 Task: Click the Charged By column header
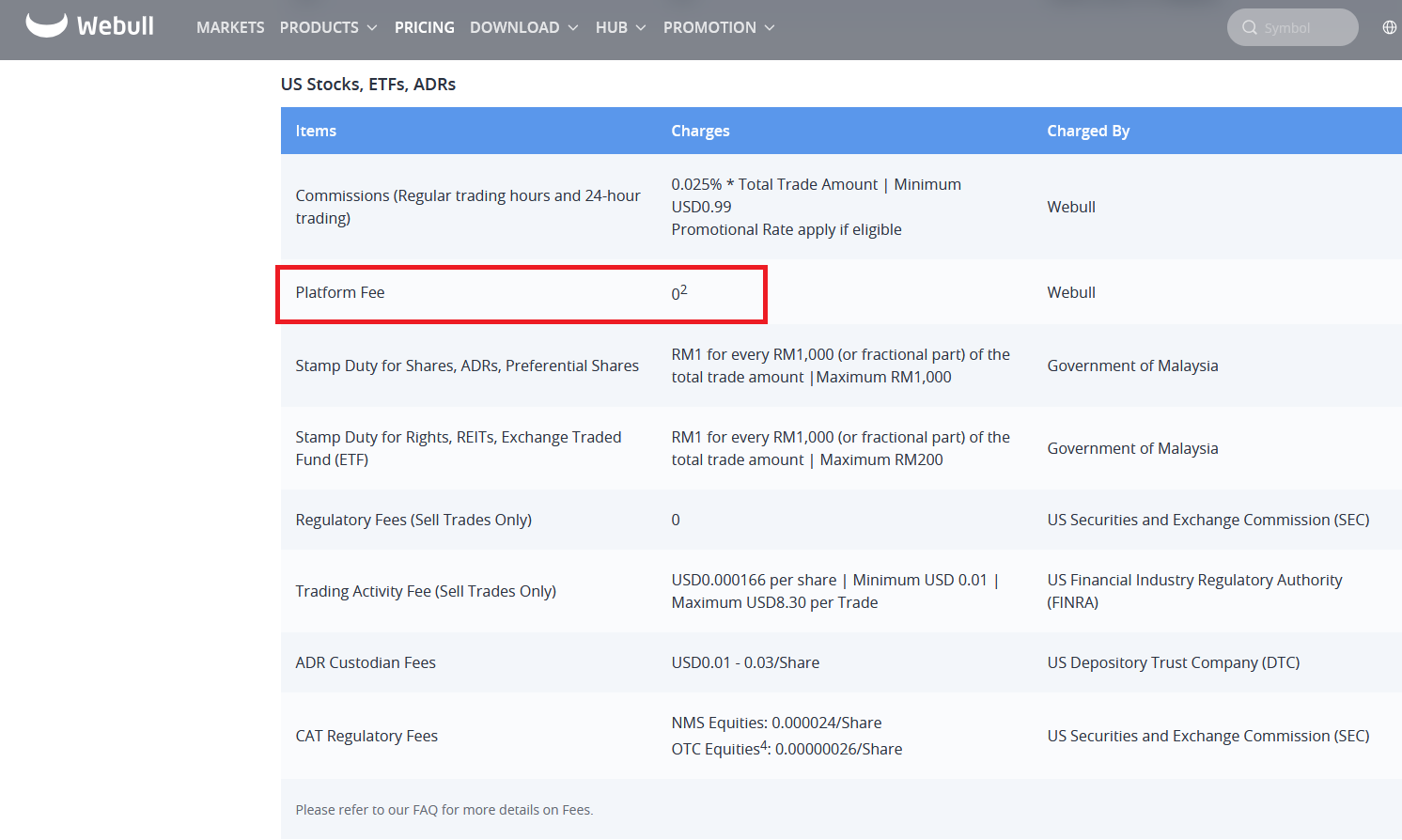(x=1088, y=131)
